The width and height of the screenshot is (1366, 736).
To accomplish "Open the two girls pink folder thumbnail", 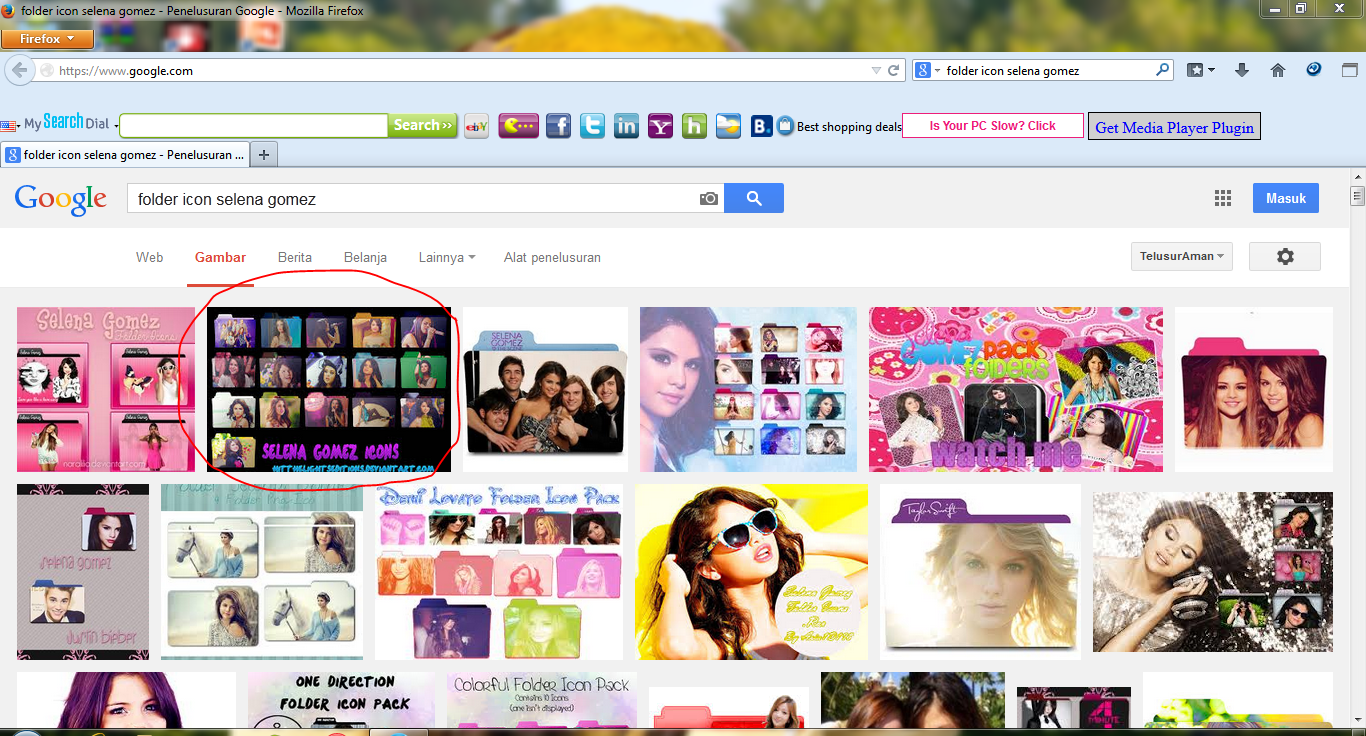I will (x=1254, y=389).
